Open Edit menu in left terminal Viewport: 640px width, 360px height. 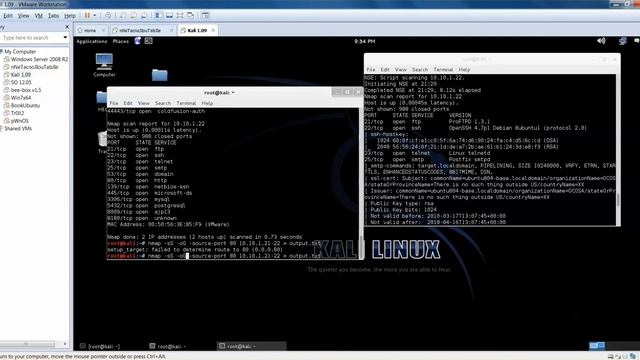pyautogui.click(x=128, y=103)
